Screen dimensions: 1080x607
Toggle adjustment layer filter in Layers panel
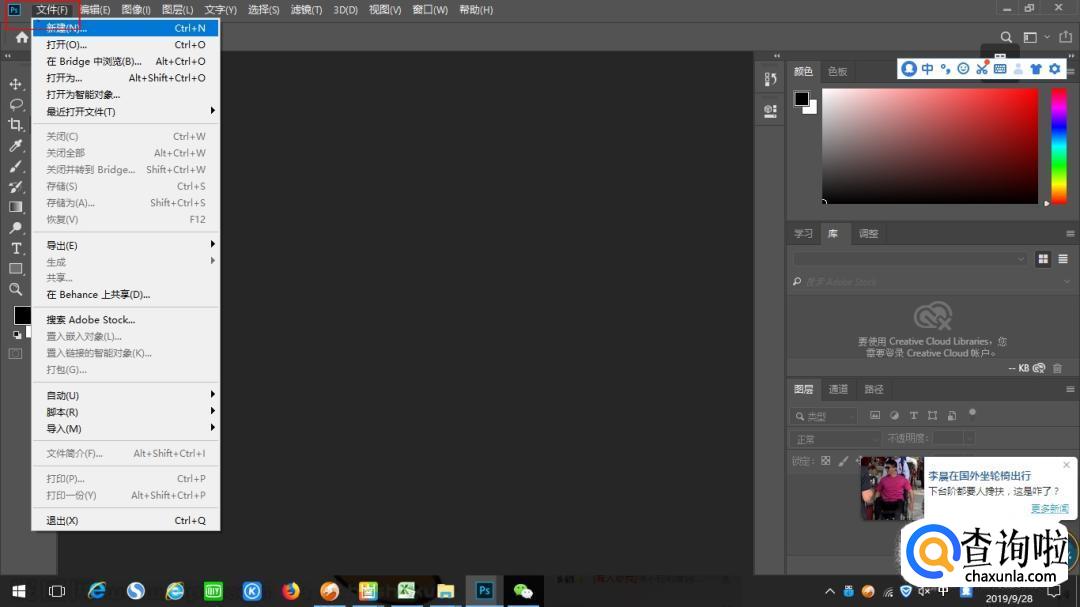tap(894, 415)
